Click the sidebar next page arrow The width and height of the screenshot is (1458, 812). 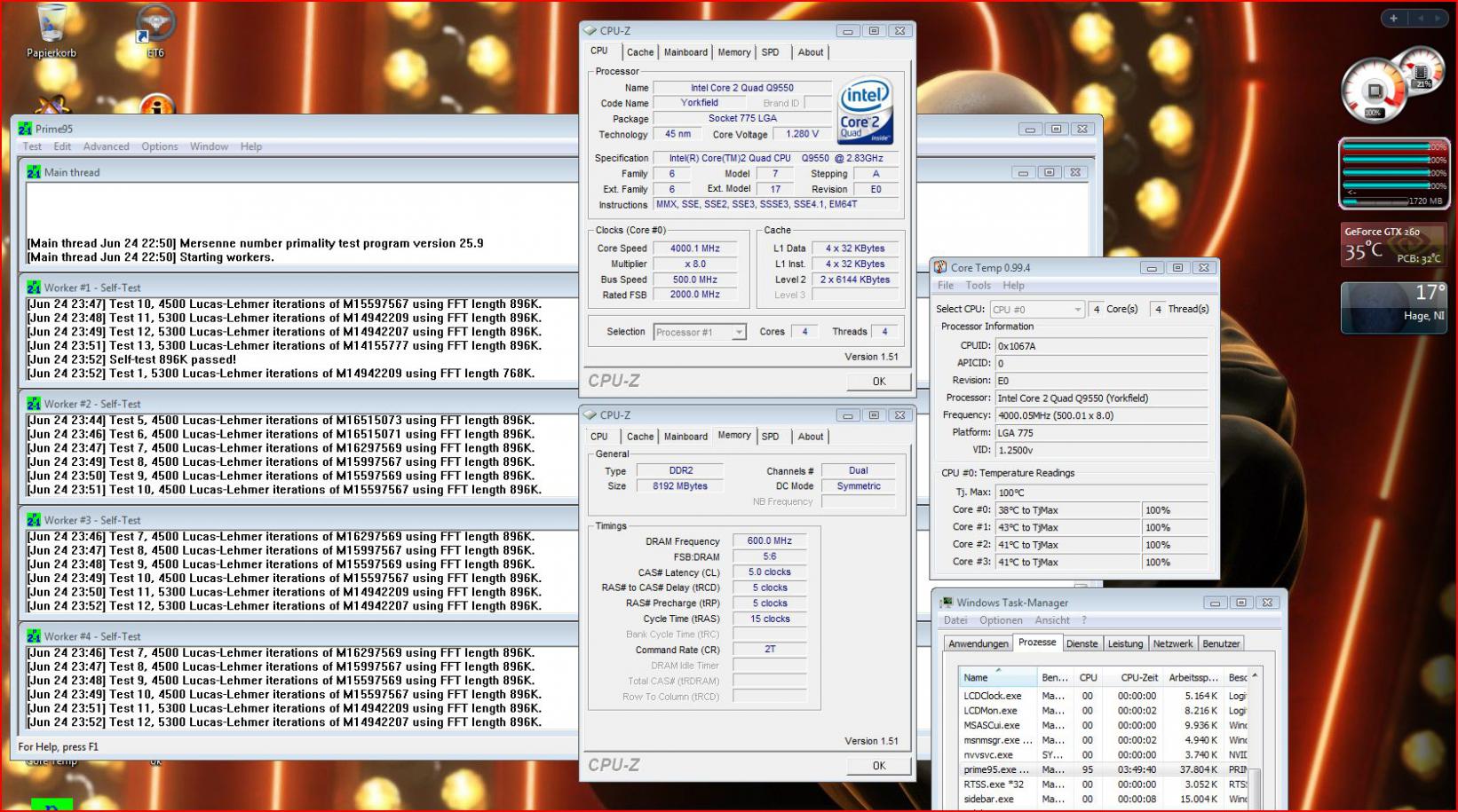pos(1438,18)
